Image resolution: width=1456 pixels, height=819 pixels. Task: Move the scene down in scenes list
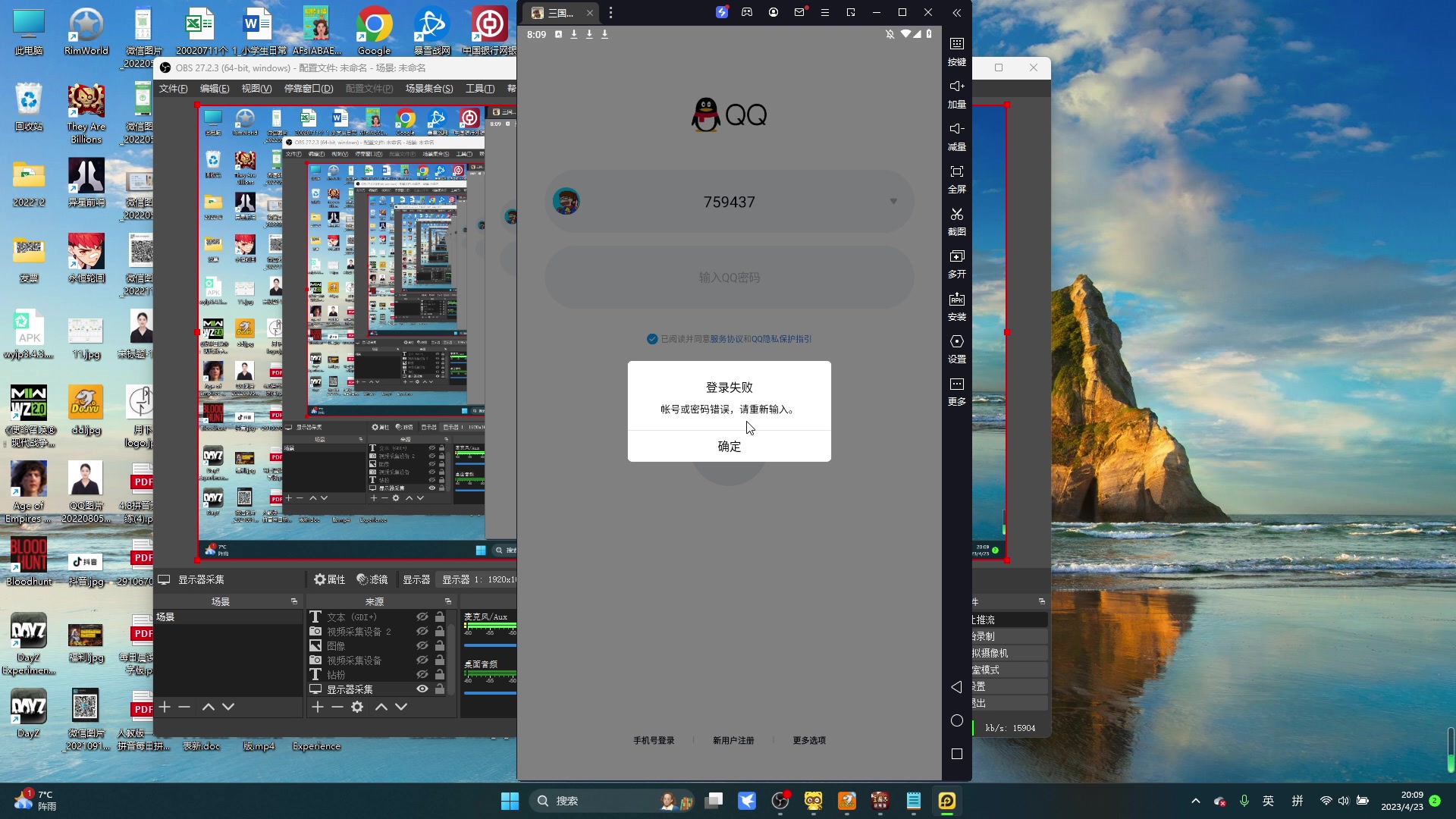(x=228, y=707)
